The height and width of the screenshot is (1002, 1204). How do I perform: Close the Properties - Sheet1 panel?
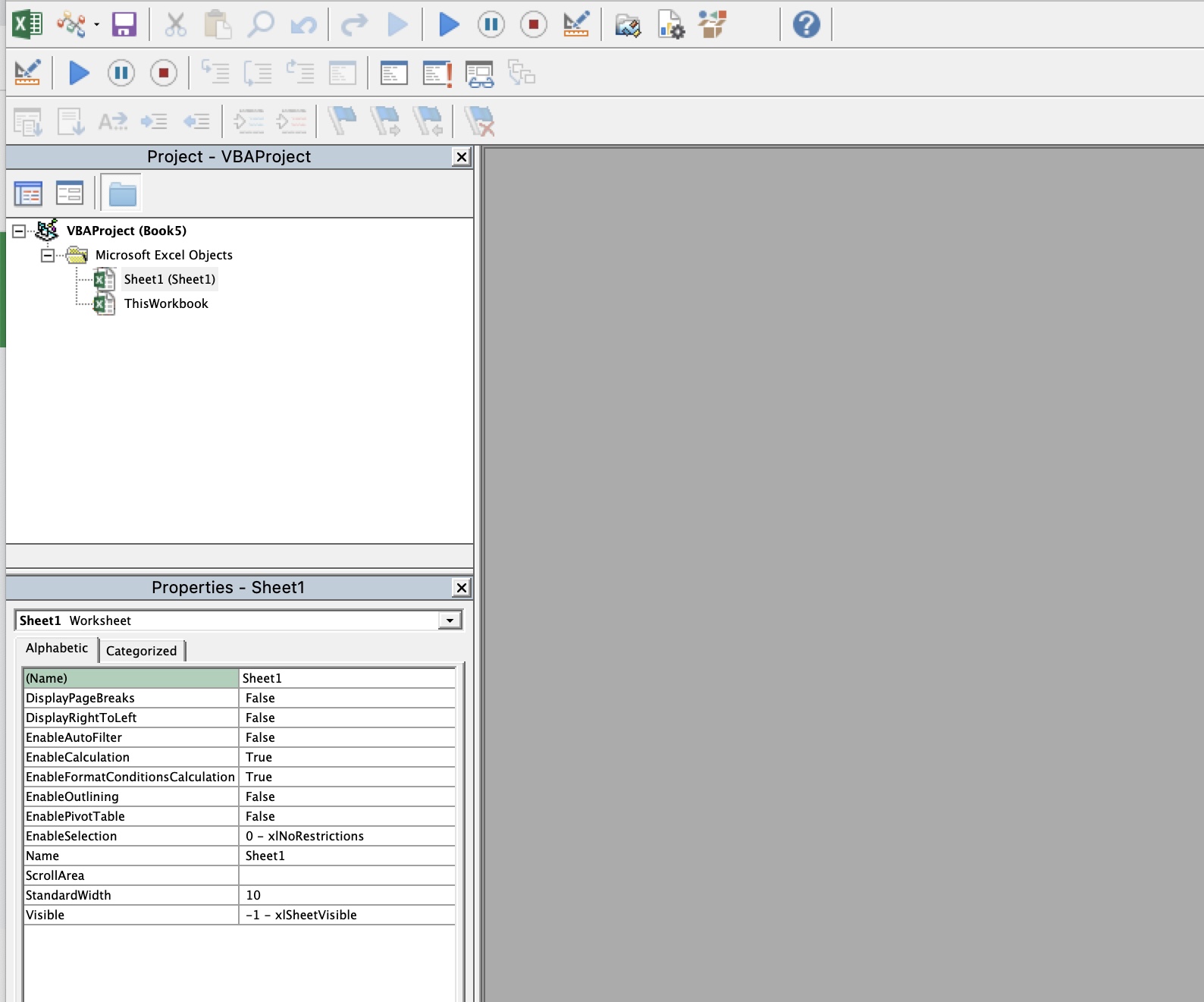[461, 588]
